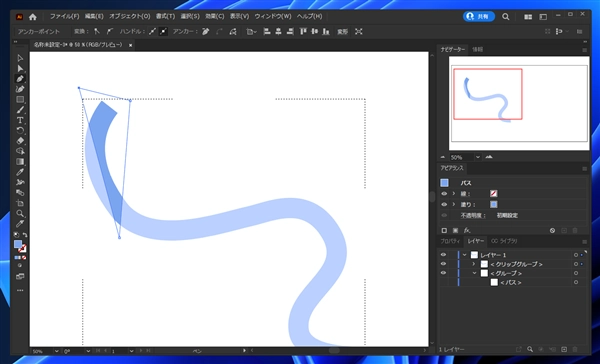Activate the Zoom tool in toolbar
Viewport: 600px width, 364px height.
20,213
